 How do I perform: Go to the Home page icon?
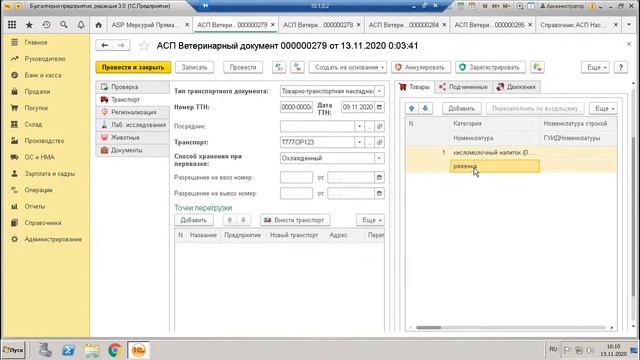click(x=98, y=25)
